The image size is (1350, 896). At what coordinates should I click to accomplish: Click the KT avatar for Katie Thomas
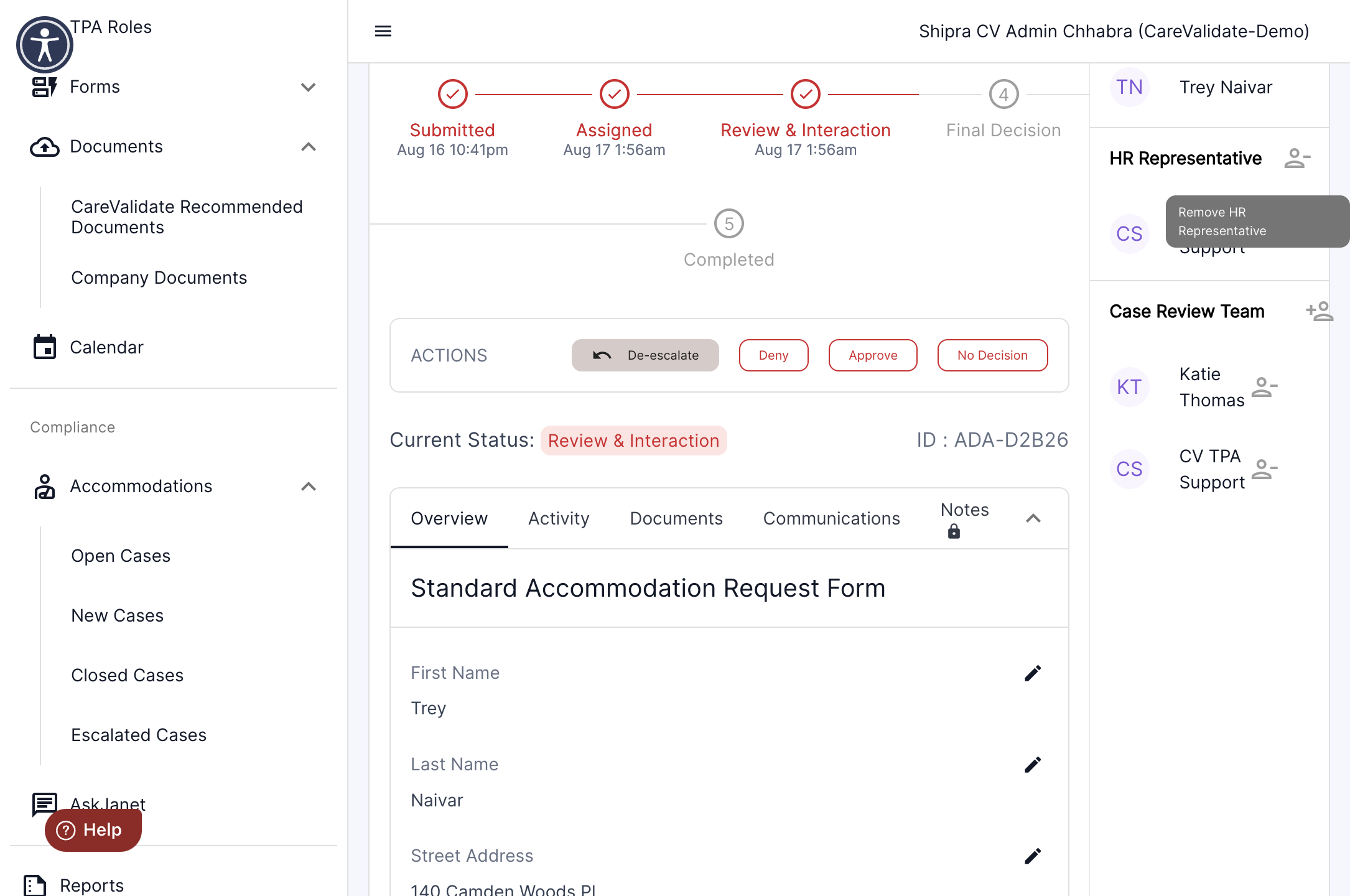[1129, 387]
